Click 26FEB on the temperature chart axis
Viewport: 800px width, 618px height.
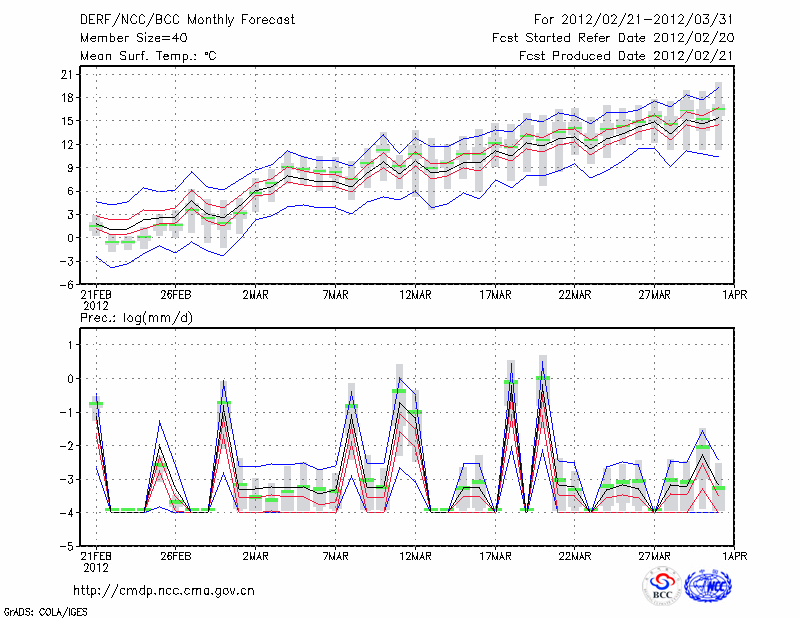[175, 294]
